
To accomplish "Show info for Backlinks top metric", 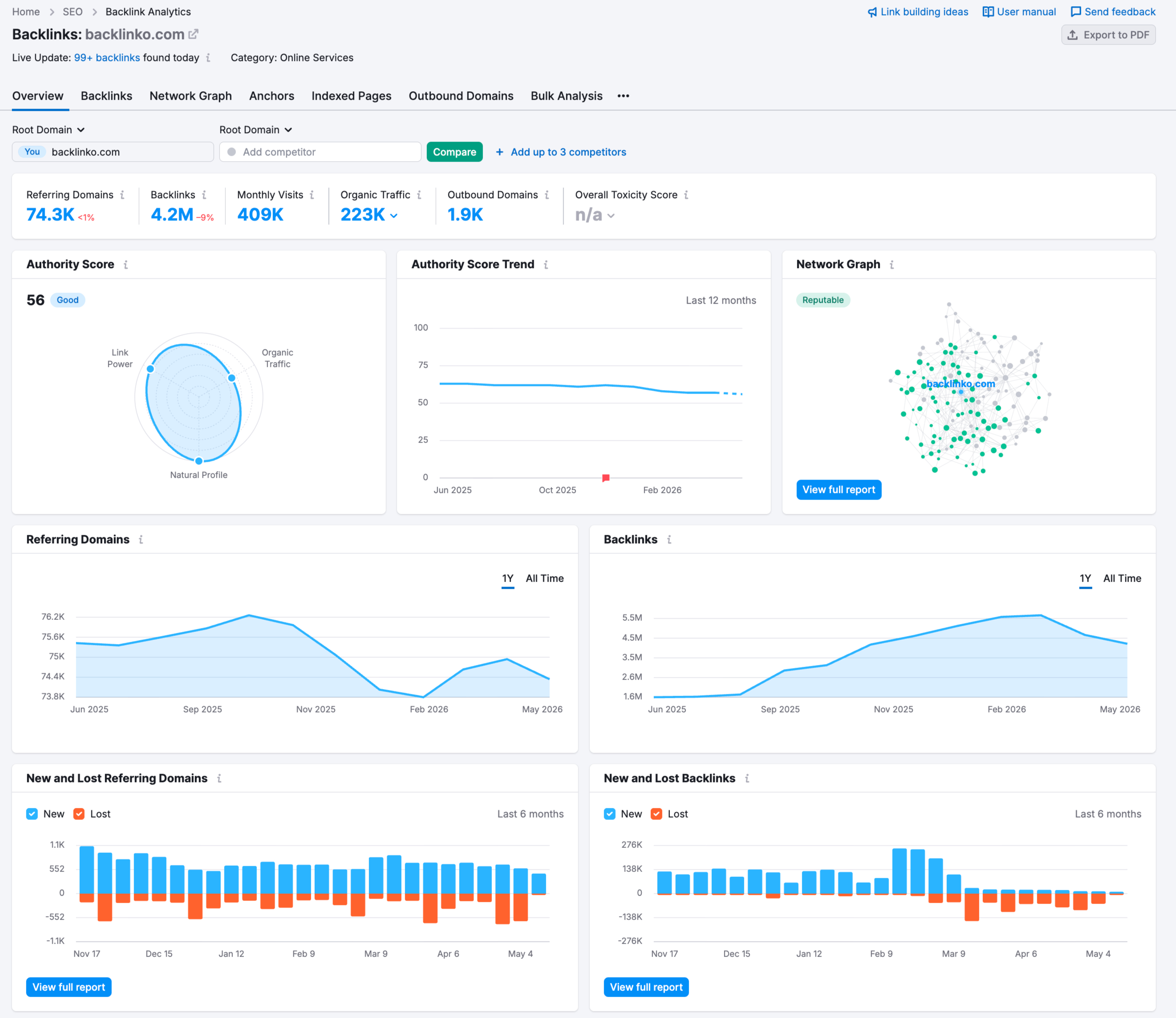I will pos(204,195).
